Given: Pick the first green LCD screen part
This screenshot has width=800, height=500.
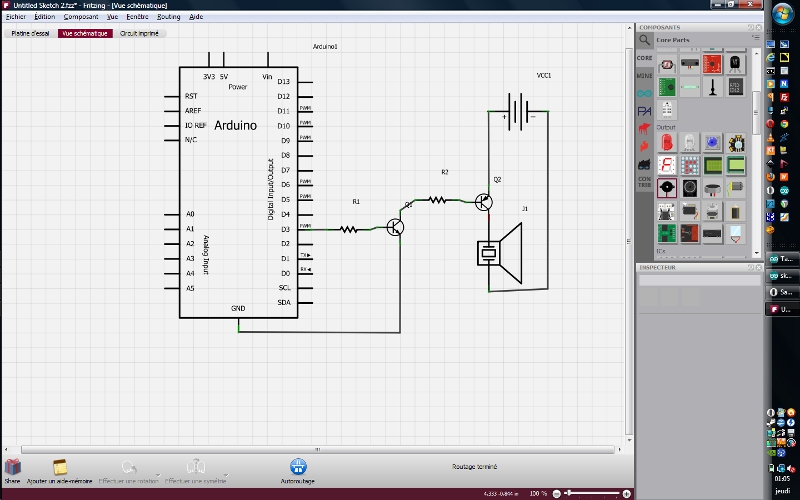Looking at the screenshot, I should click(713, 165).
